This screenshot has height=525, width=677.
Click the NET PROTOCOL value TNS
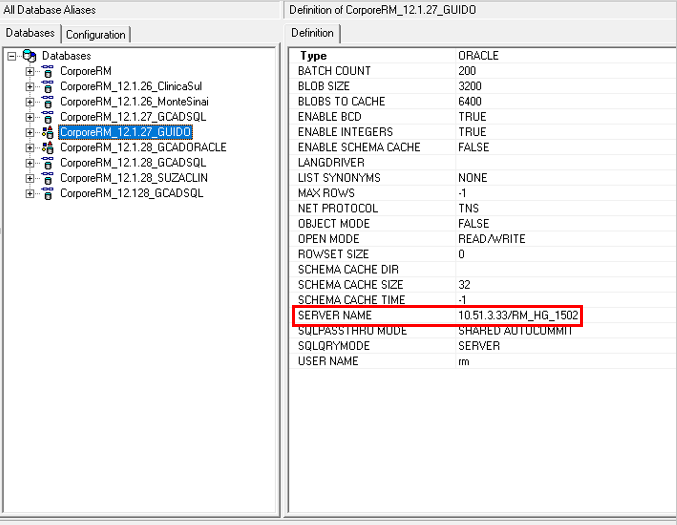coord(468,209)
